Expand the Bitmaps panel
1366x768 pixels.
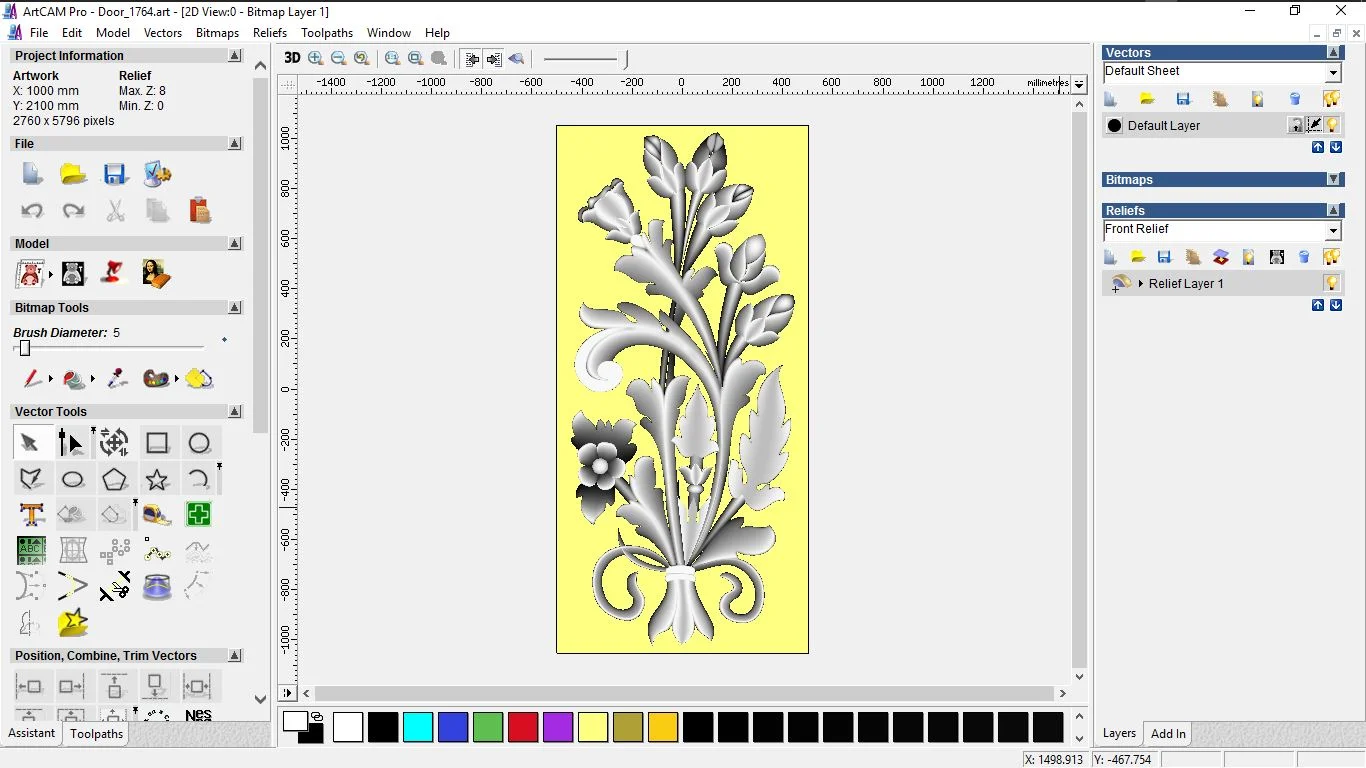point(1334,180)
